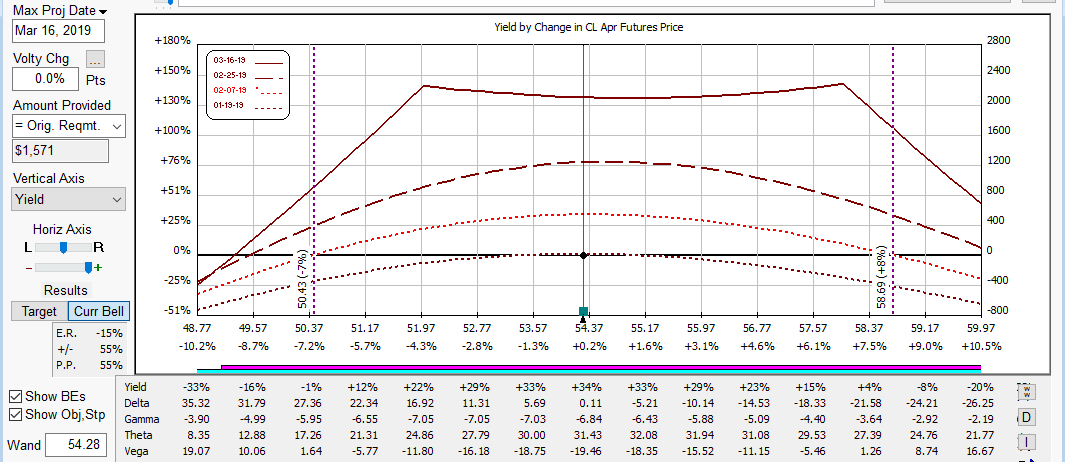Click the WW icon button
Image resolution: width=1065 pixels, height=462 pixels.
[1026, 391]
